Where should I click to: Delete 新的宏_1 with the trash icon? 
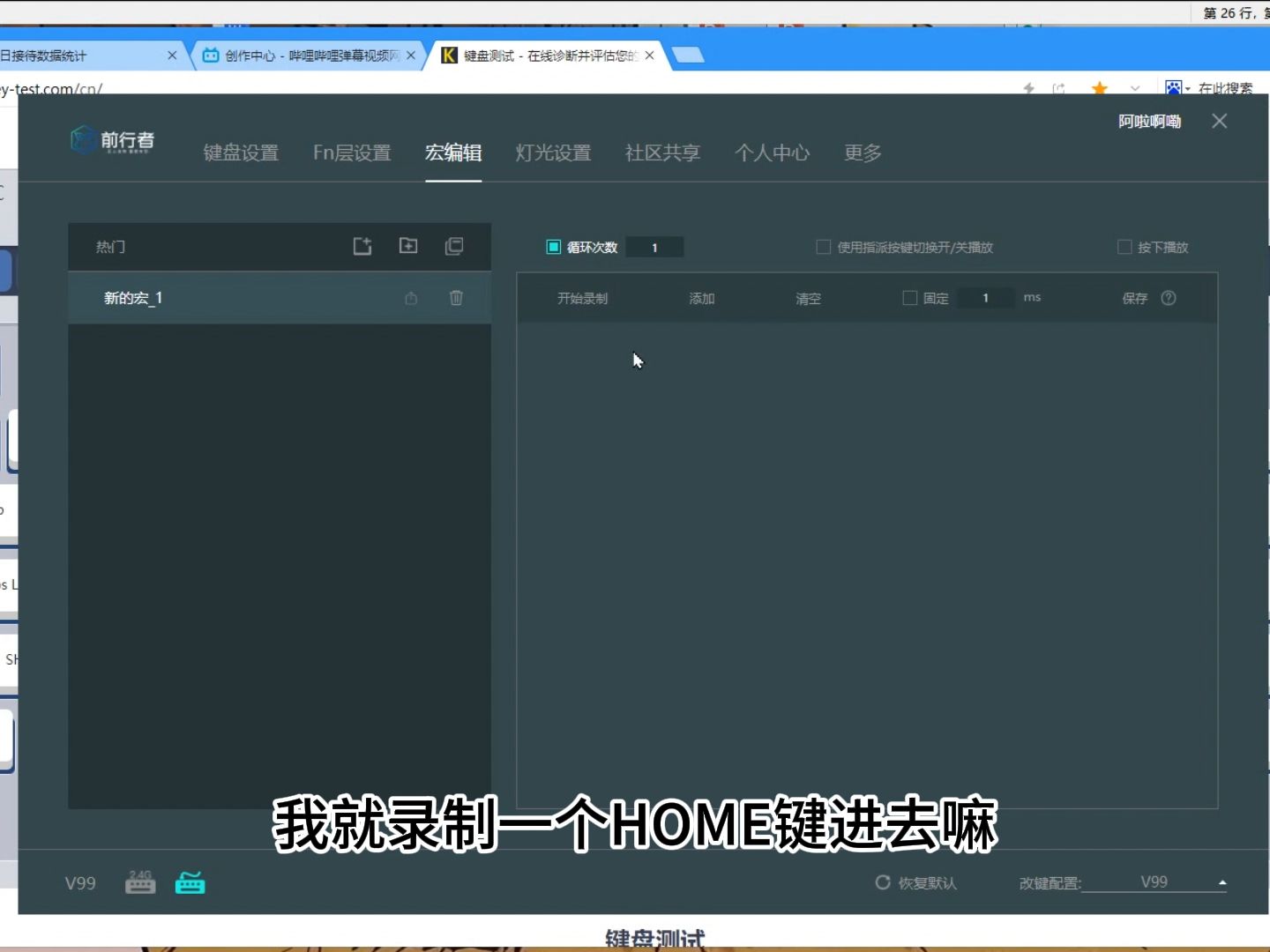point(456,298)
